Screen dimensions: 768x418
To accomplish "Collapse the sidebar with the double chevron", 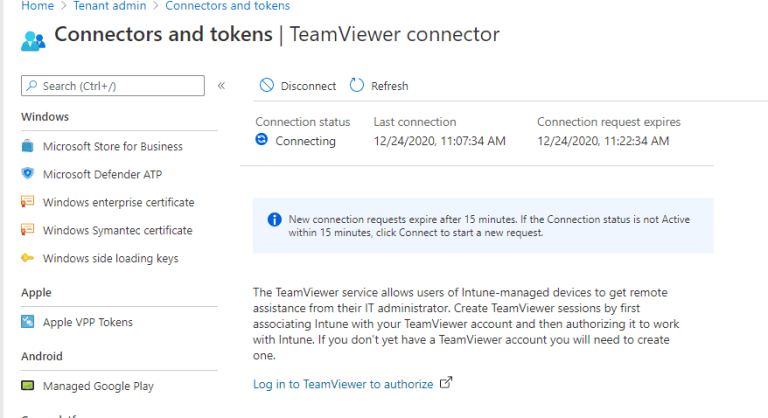I will click(221, 86).
